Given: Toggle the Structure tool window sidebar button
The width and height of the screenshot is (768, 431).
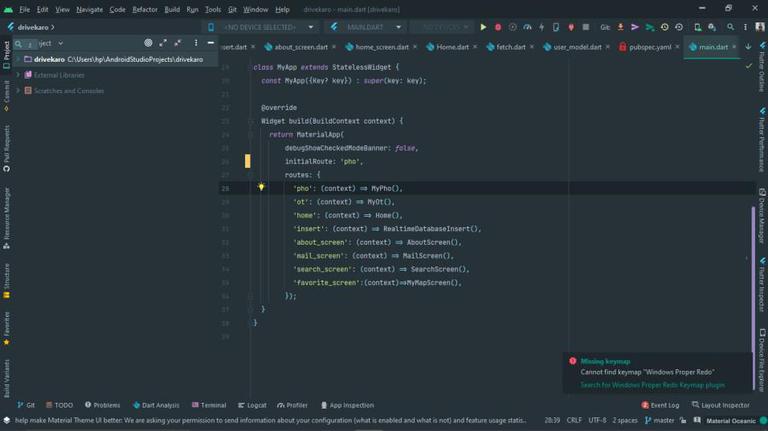Looking at the screenshot, I should click(x=6, y=280).
